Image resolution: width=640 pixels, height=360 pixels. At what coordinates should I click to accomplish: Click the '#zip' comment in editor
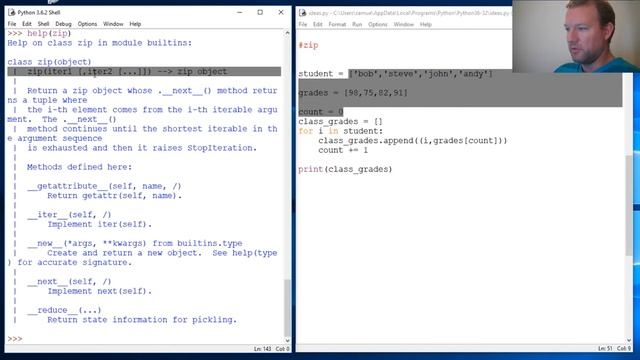pos(308,45)
